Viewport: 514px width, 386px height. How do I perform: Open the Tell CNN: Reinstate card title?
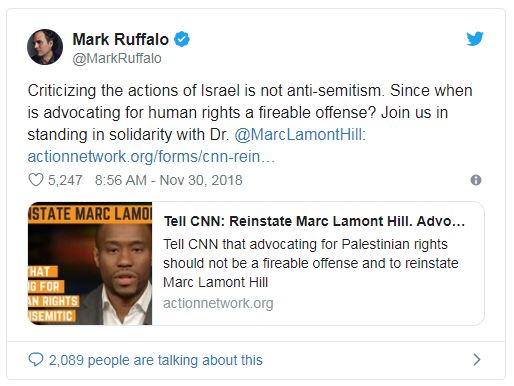tap(314, 221)
